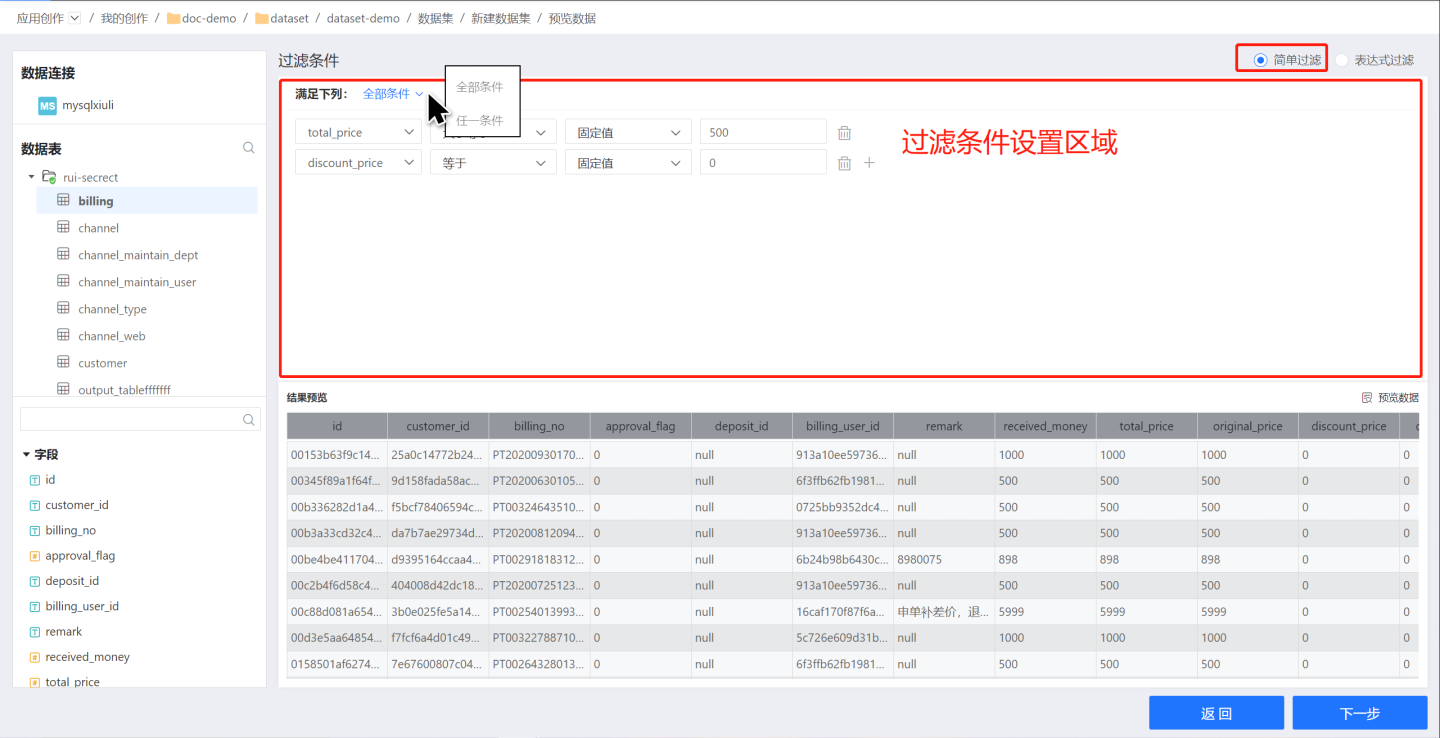Viewport: 1440px width, 738px height.
Task: Delete the discount_price filter row with trash icon
Action: click(844, 163)
